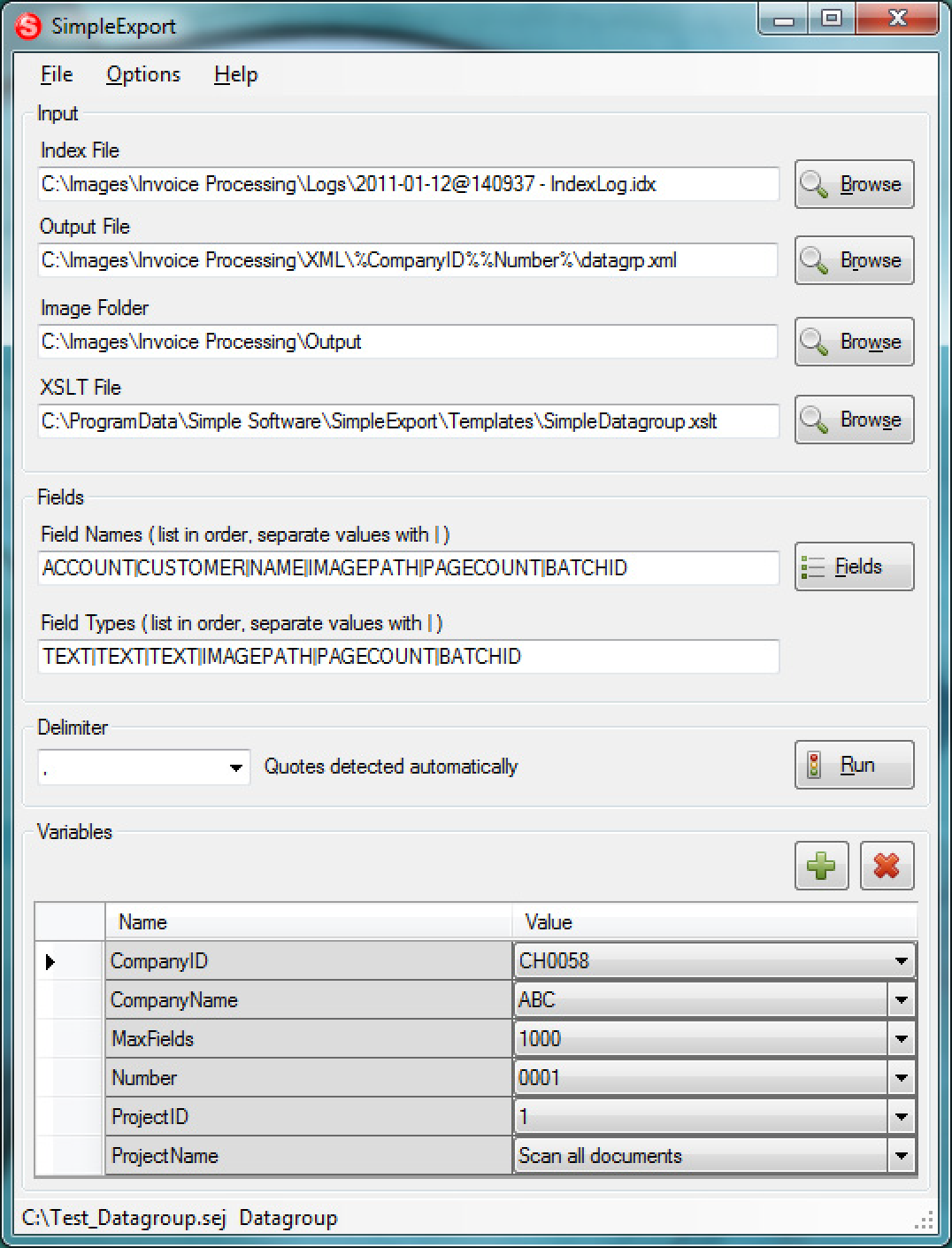Expand the MaxFields value dropdown

tap(901, 1039)
